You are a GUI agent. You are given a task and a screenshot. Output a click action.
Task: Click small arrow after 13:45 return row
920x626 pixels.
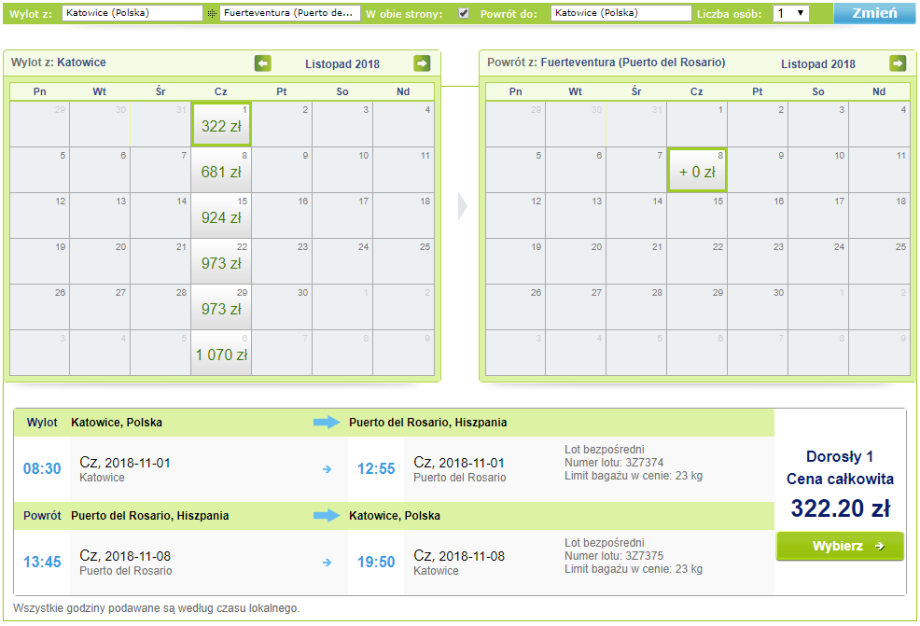point(327,562)
